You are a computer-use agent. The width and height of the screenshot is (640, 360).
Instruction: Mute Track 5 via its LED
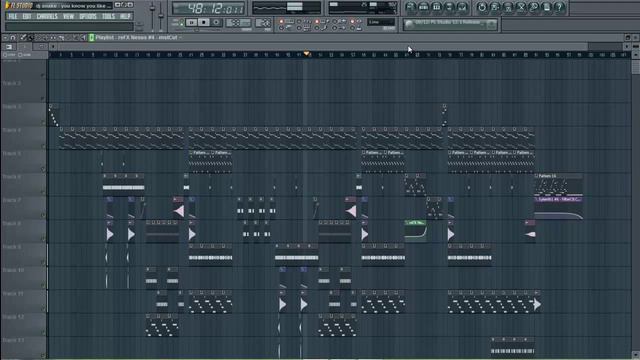42,169
